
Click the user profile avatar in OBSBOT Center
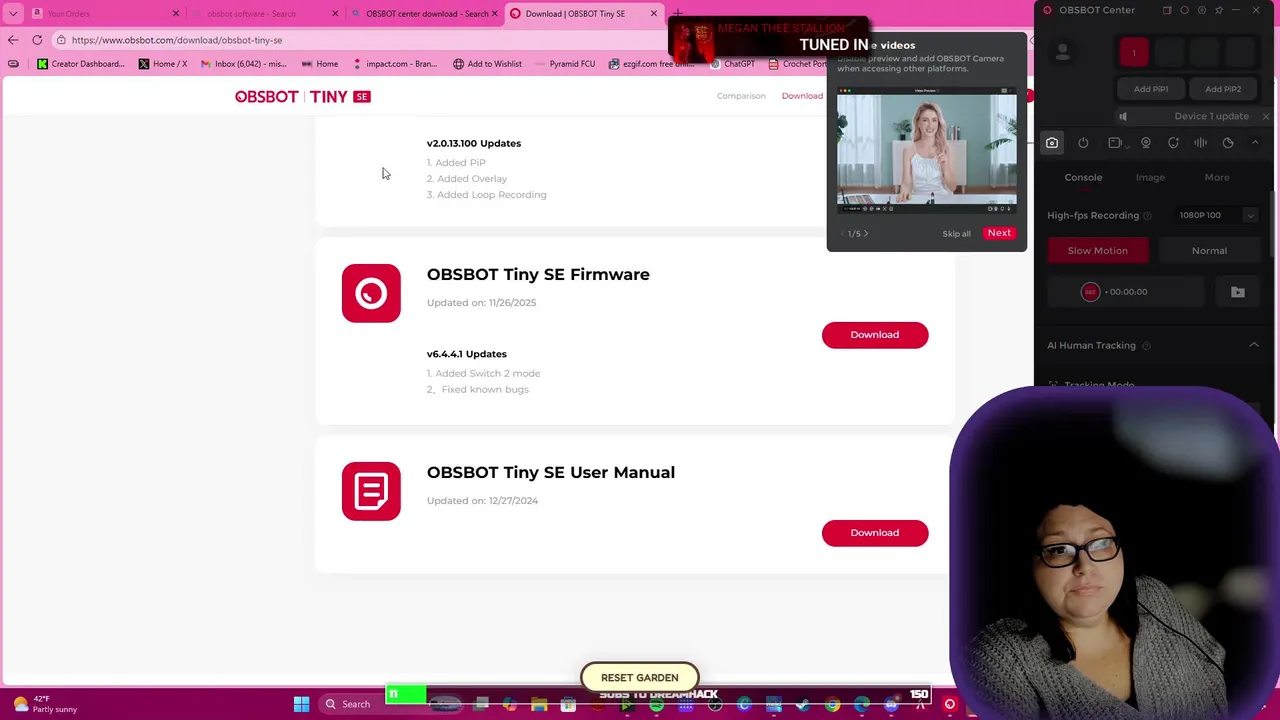(1063, 52)
